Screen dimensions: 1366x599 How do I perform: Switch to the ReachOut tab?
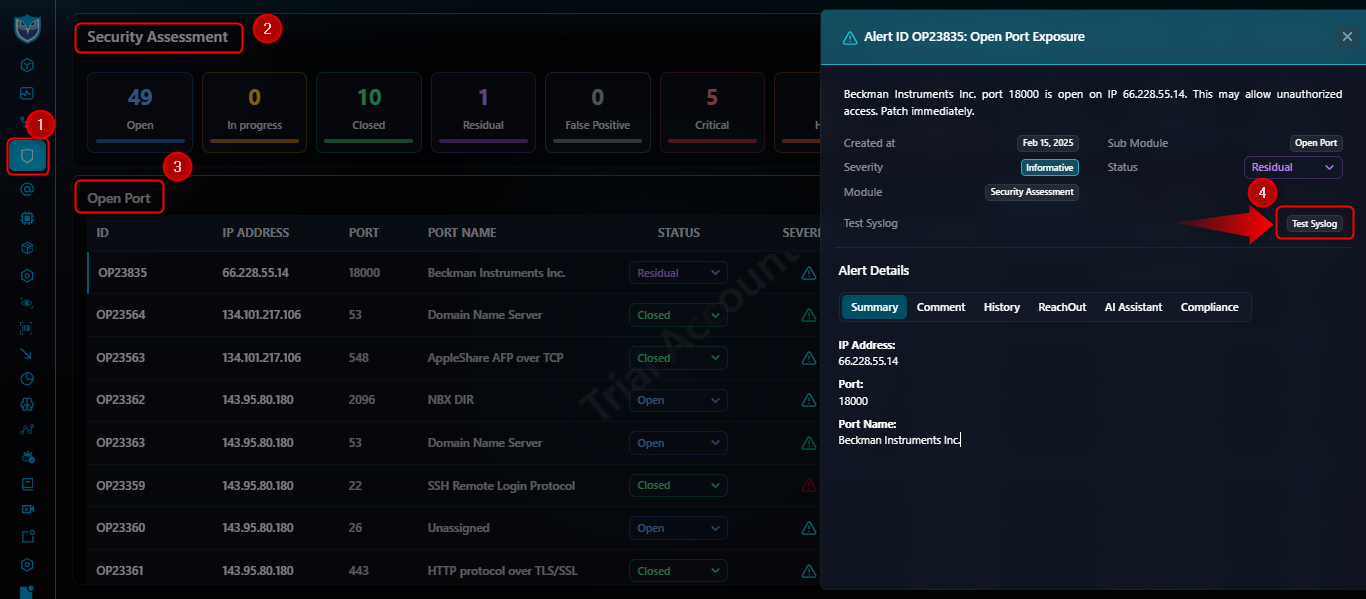pyautogui.click(x=1062, y=307)
